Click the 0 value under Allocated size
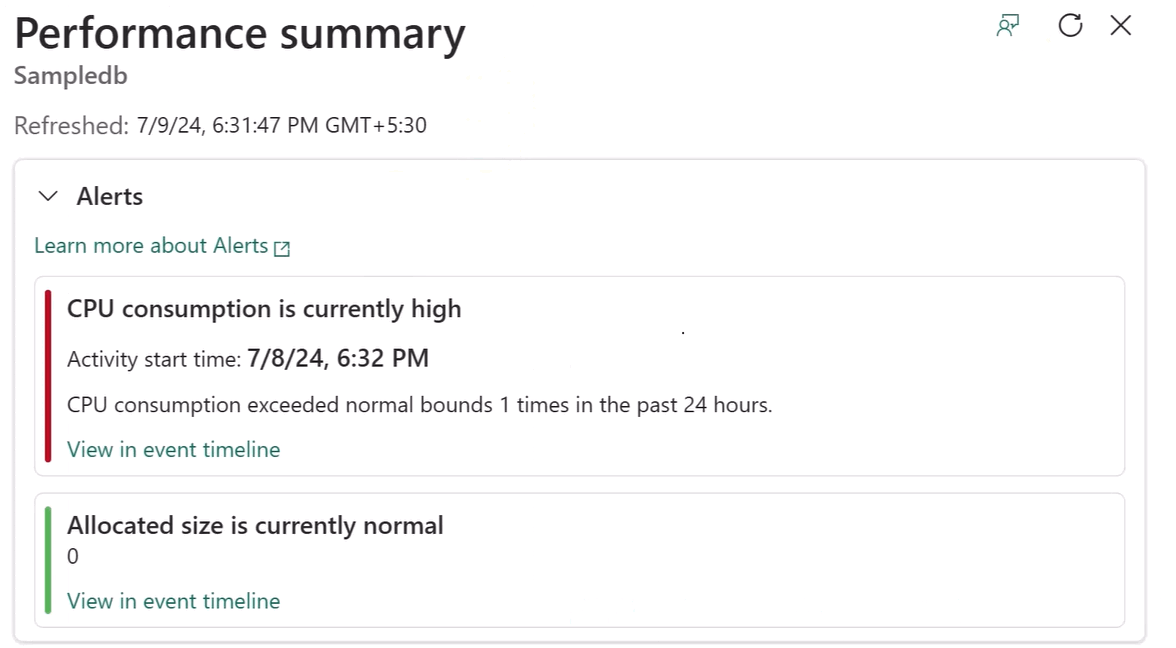The width and height of the screenshot is (1176, 648). [x=73, y=556]
